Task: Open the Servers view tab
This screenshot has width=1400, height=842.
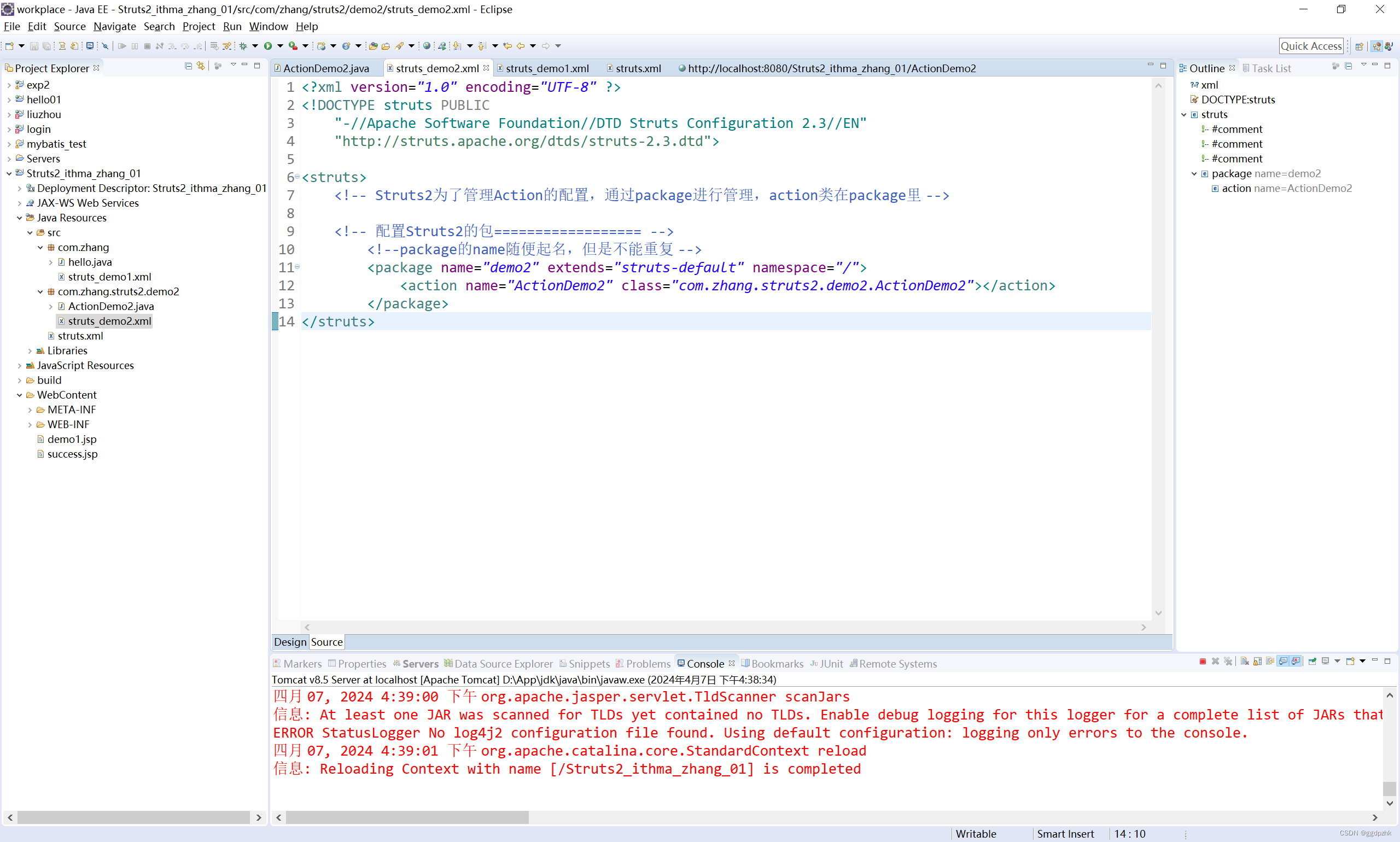Action: click(416, 663)
